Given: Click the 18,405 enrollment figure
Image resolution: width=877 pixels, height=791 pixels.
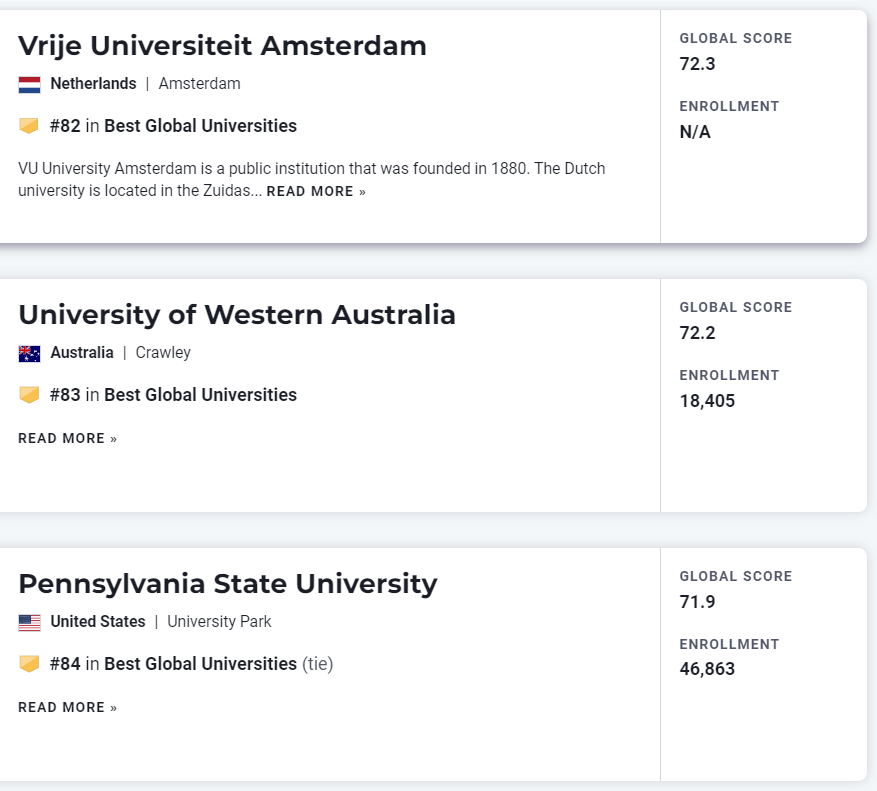Looking at the screenshot, I should (x=707, y=401).
